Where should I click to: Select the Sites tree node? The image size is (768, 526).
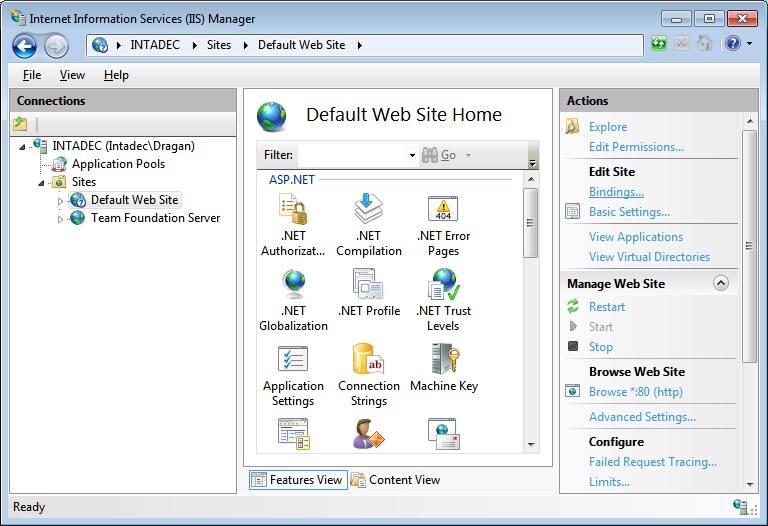84,182
